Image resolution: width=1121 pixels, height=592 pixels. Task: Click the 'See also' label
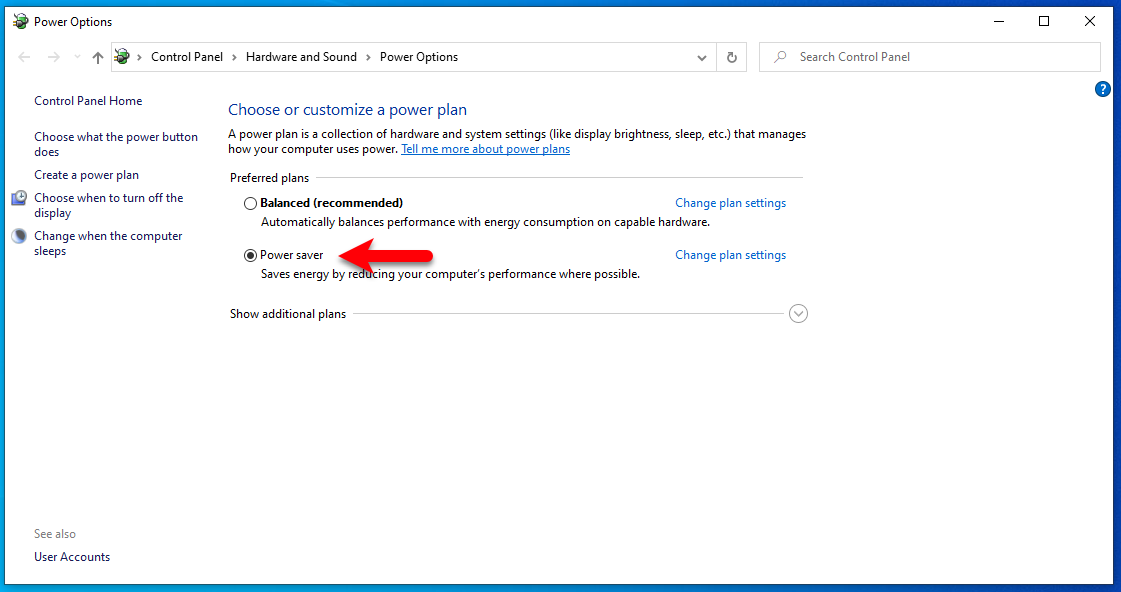pyautogui.click(x=55, y=534)
